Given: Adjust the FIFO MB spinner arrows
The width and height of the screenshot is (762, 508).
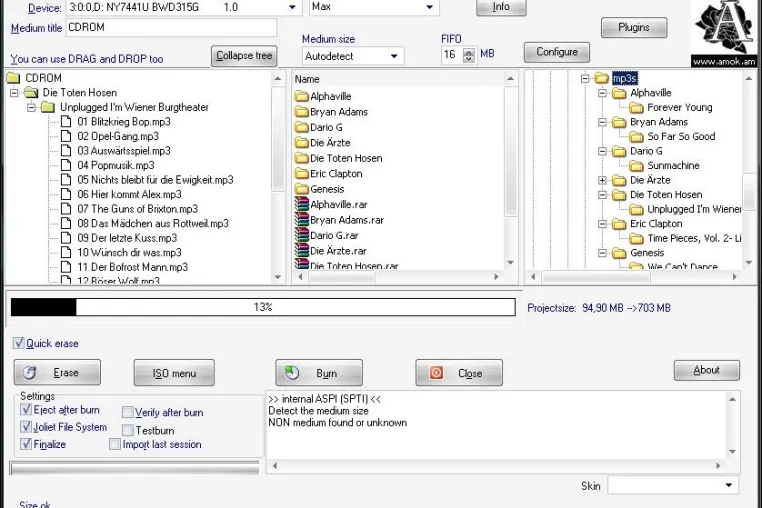Looking at the screenshot, I should point(468,55).
